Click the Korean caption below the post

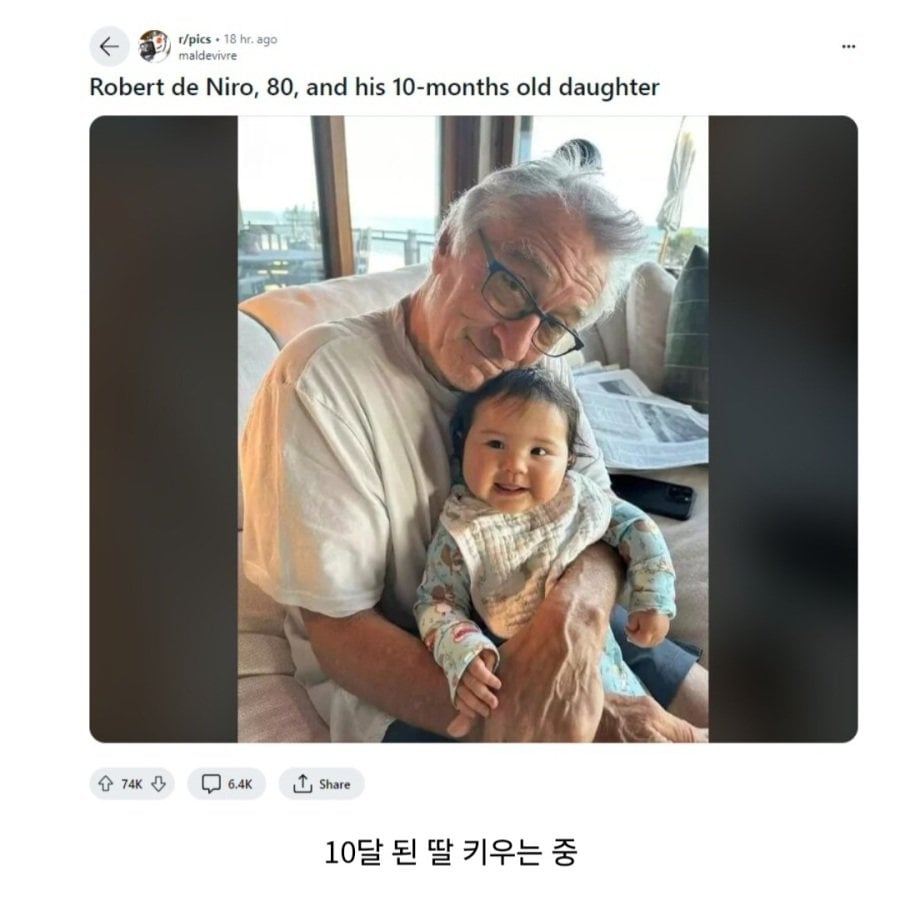tap(451, 852)
